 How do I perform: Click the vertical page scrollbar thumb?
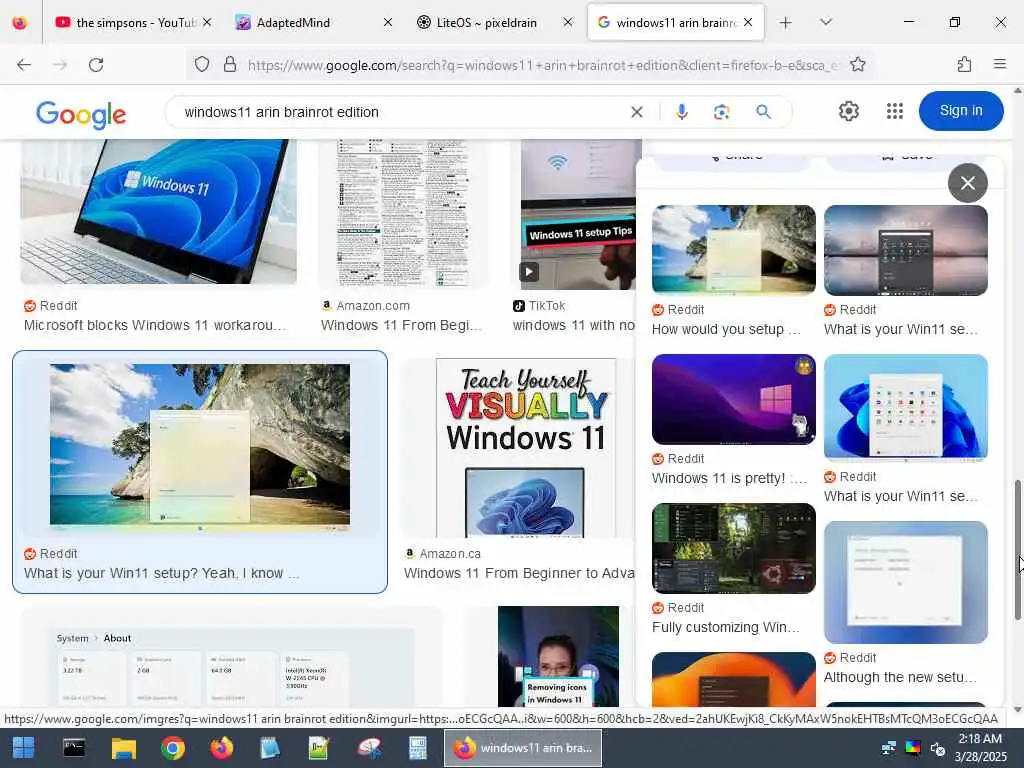click(1017, 550)
